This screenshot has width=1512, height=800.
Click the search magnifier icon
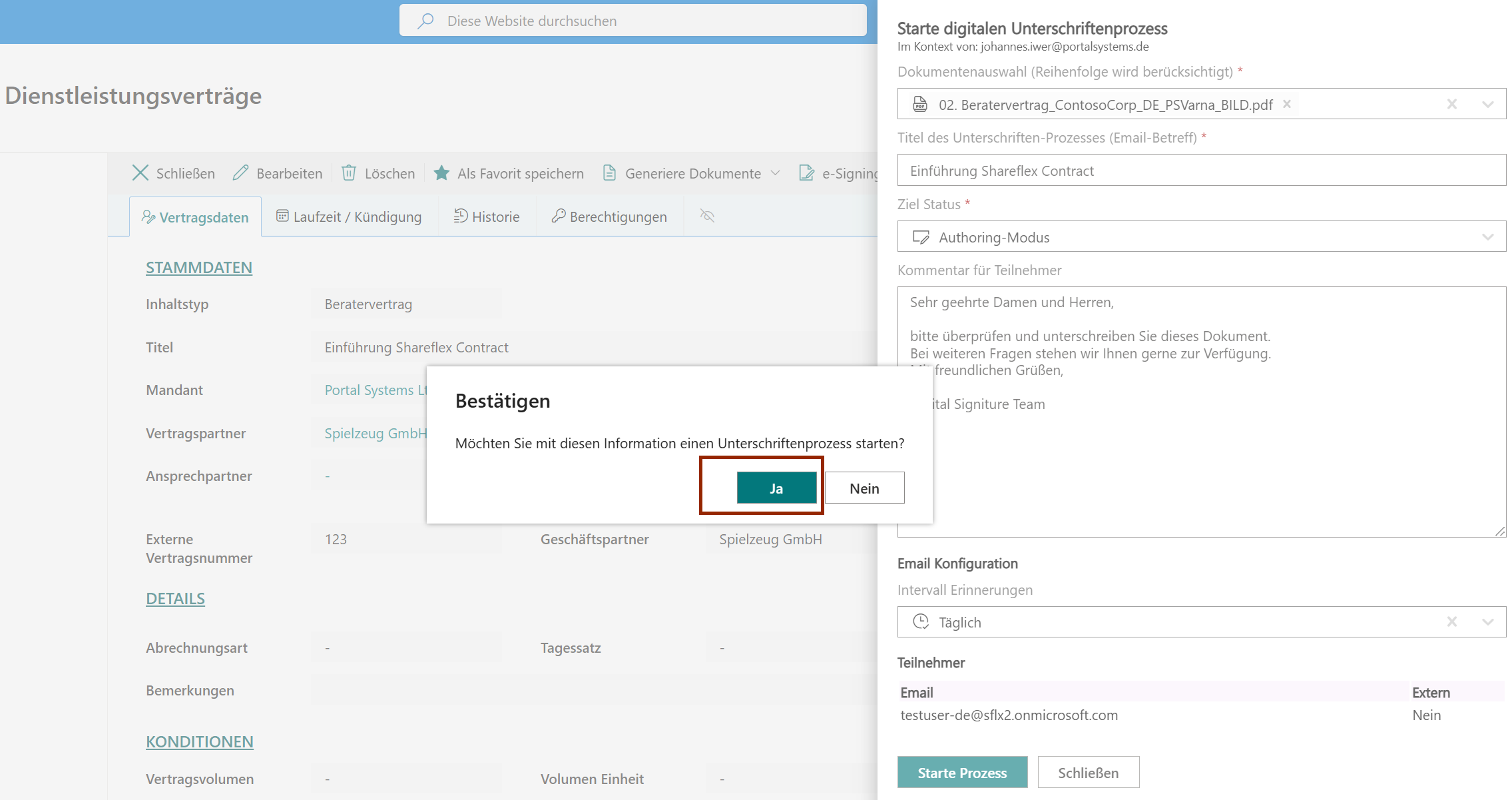pyautogui.click(x=425, y=21)
